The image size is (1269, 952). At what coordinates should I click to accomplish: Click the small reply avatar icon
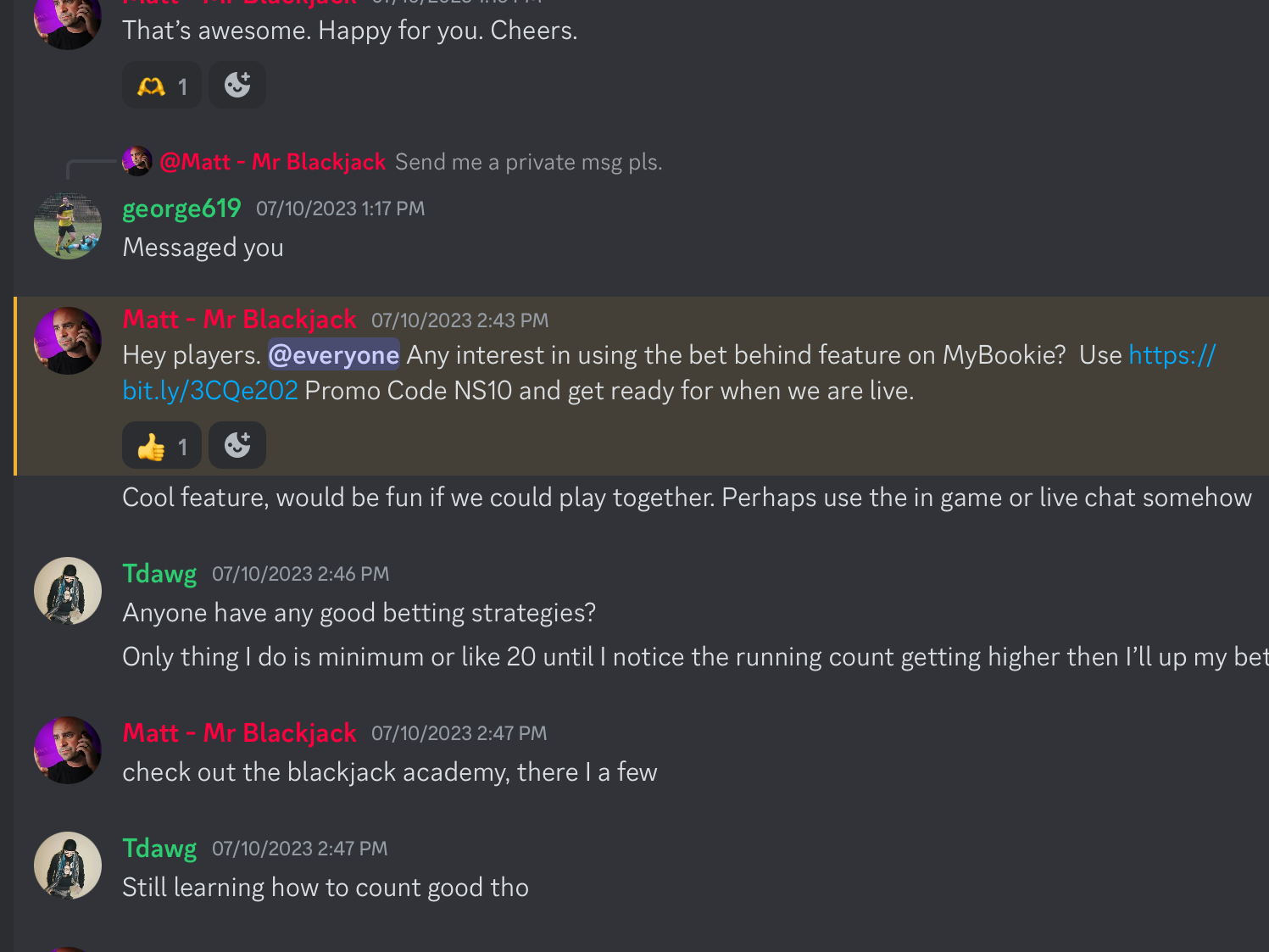[x=137, y=161]
